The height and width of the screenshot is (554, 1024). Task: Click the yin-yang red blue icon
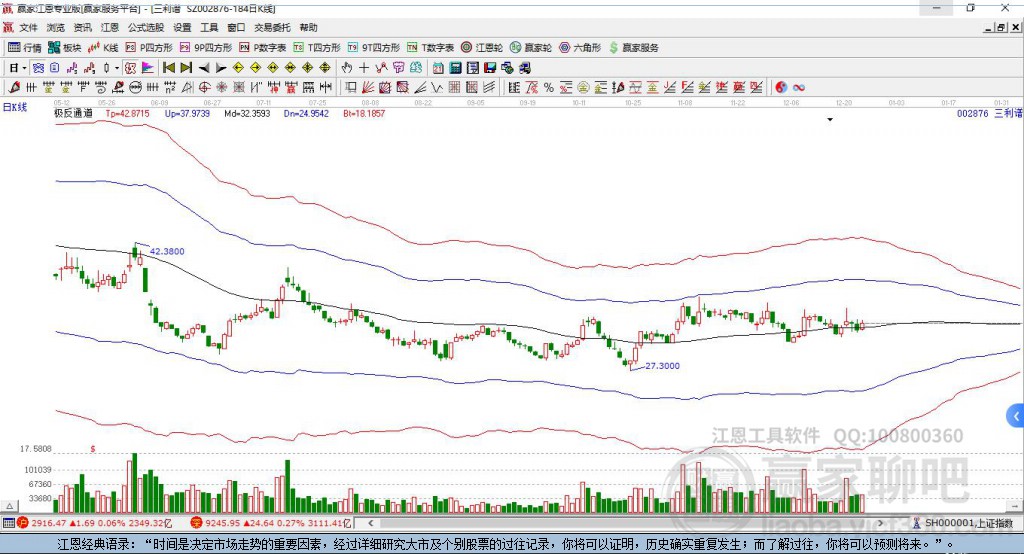[781, 88]
